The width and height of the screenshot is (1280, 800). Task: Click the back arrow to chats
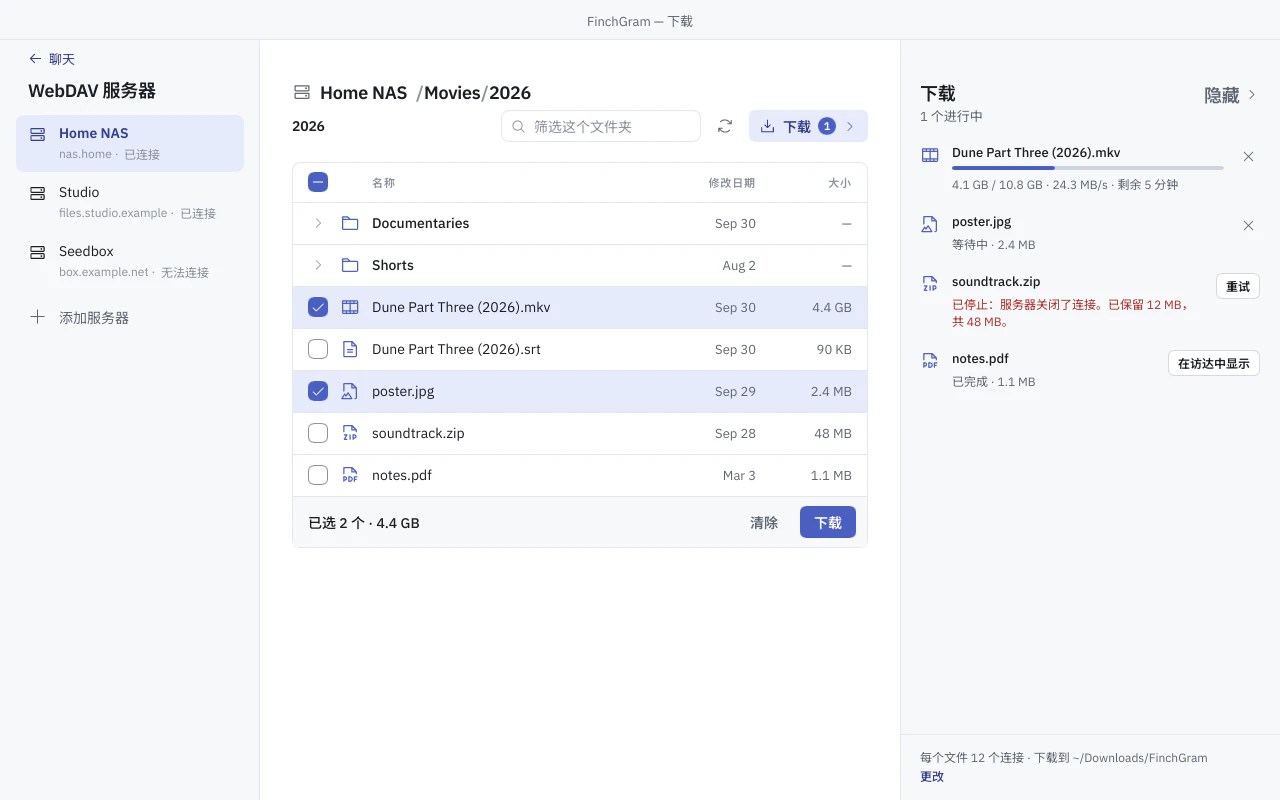36,59
